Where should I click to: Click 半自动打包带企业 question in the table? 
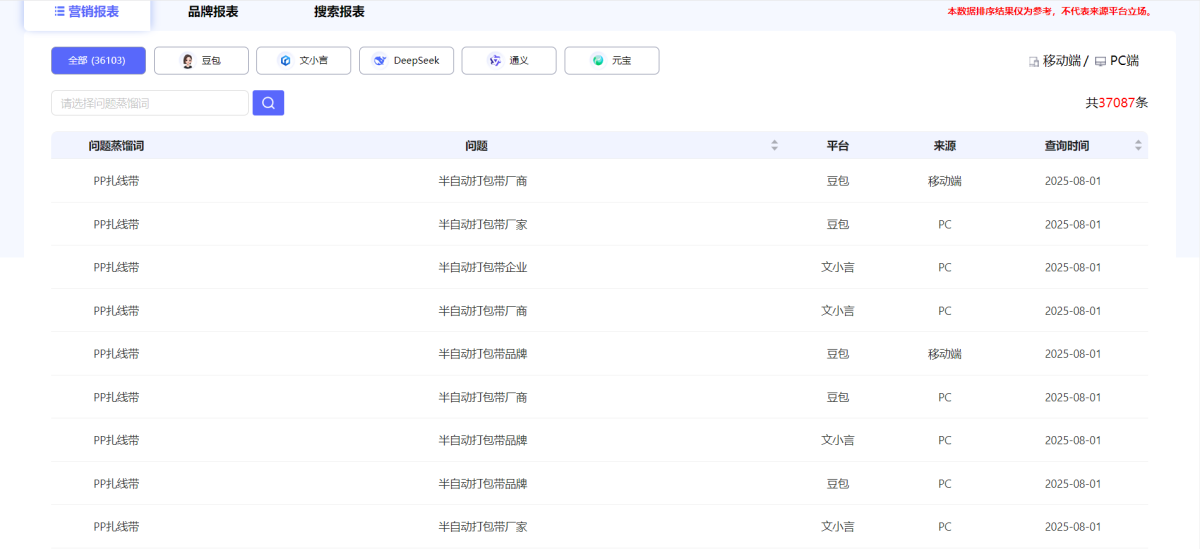pyautogui.click(x=483, y=268)
